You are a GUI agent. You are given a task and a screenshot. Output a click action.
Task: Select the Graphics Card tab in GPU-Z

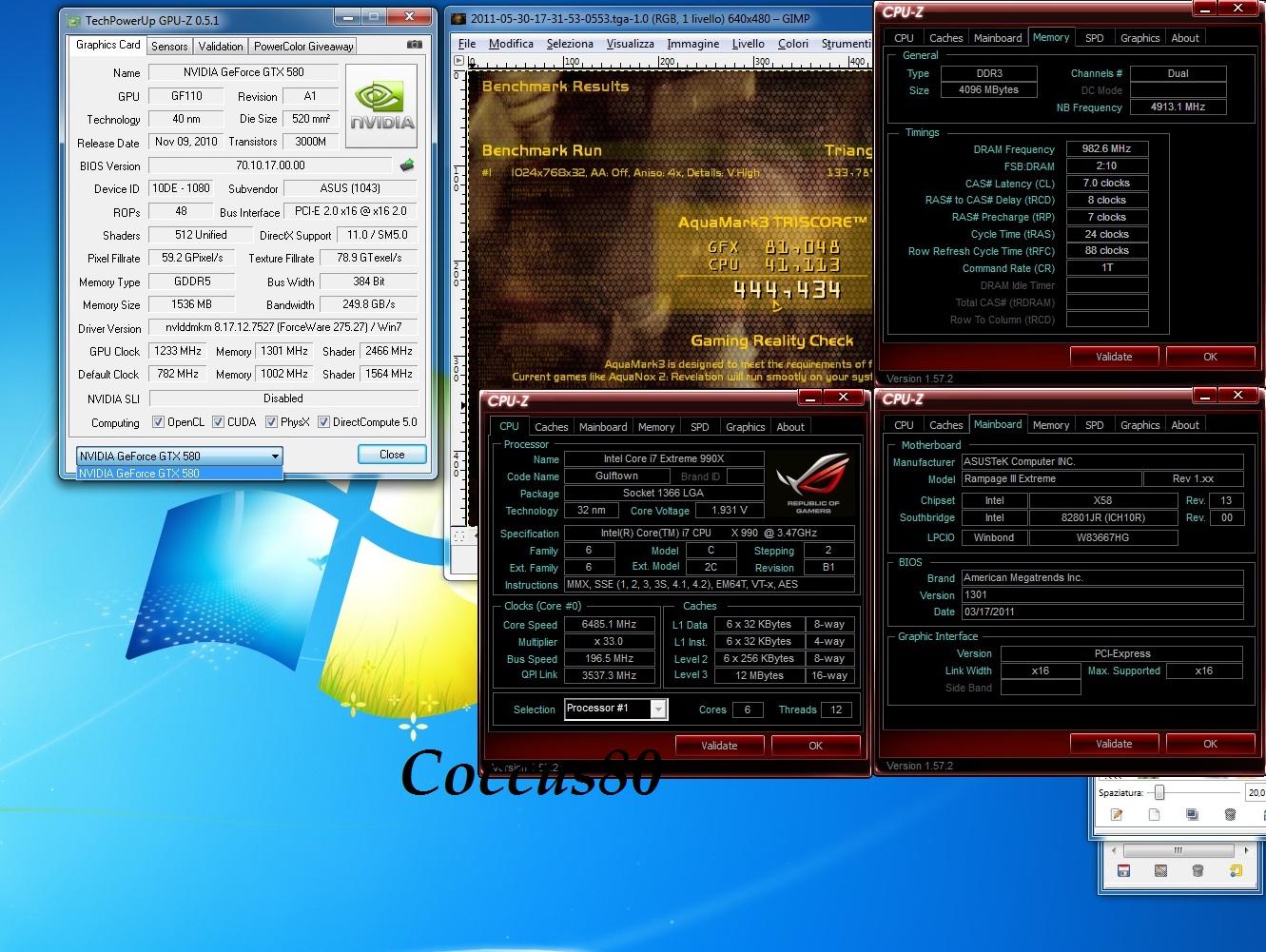(108, 45)
